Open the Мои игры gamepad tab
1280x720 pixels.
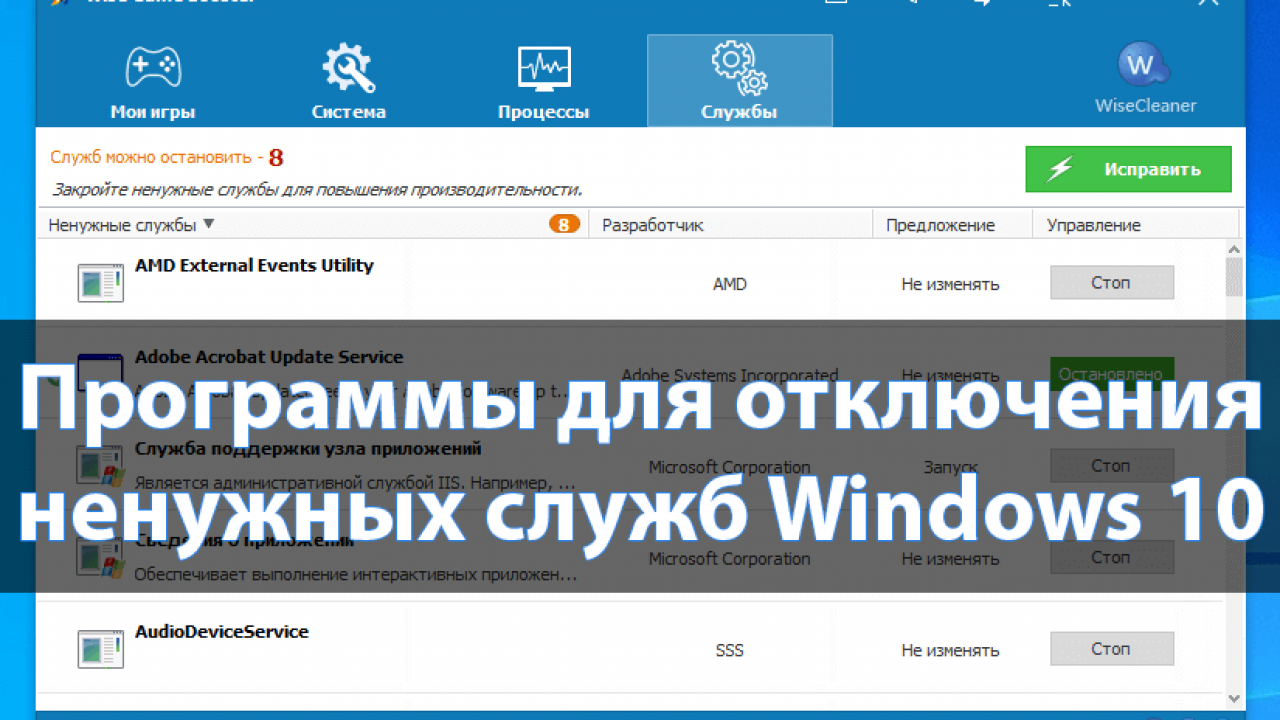pos(153,81)
